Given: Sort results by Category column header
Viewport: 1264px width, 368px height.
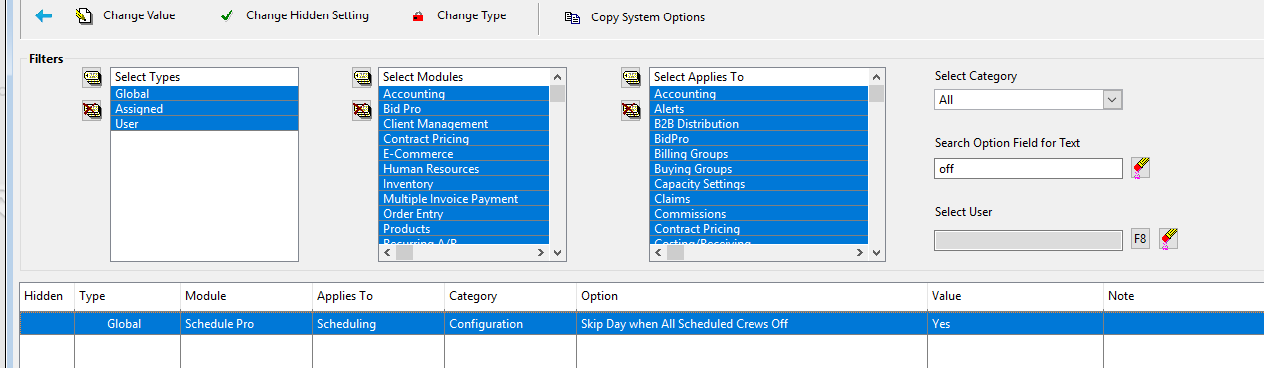Looking at the screenshot, I should [510, 297].
